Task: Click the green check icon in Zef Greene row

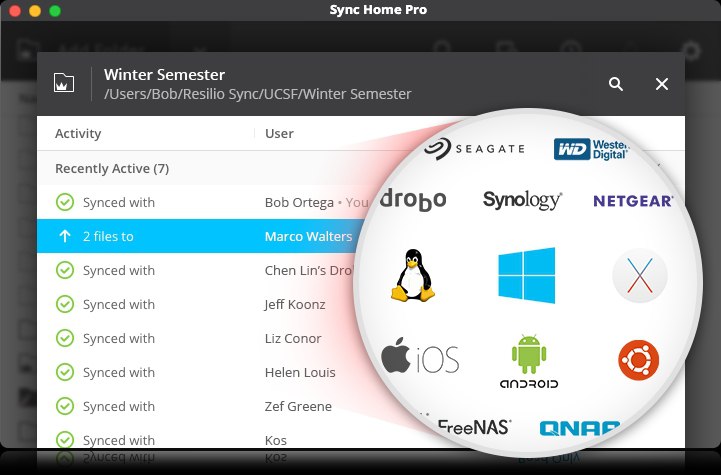Action: coord(65,406)
